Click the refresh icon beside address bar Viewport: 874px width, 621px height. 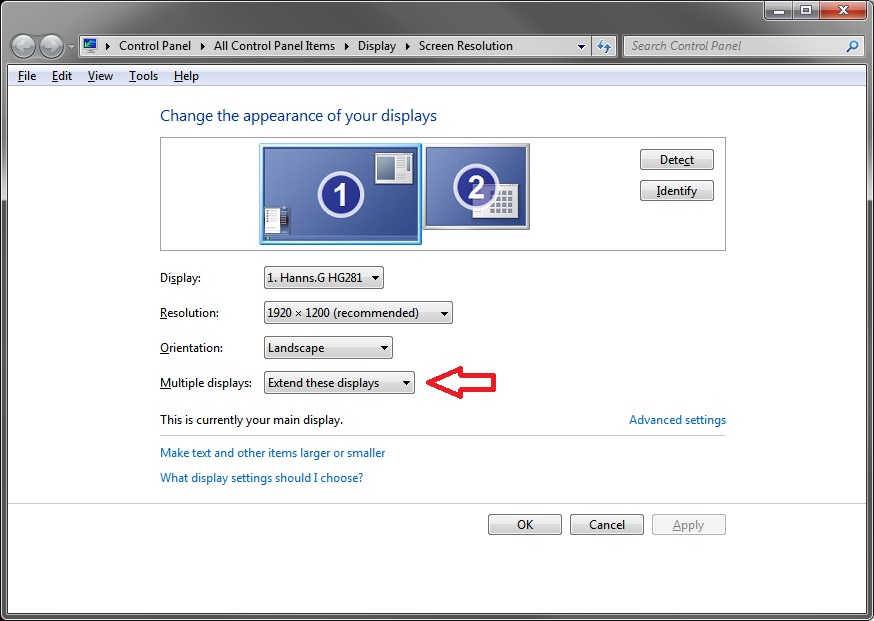tap(604, 46)
